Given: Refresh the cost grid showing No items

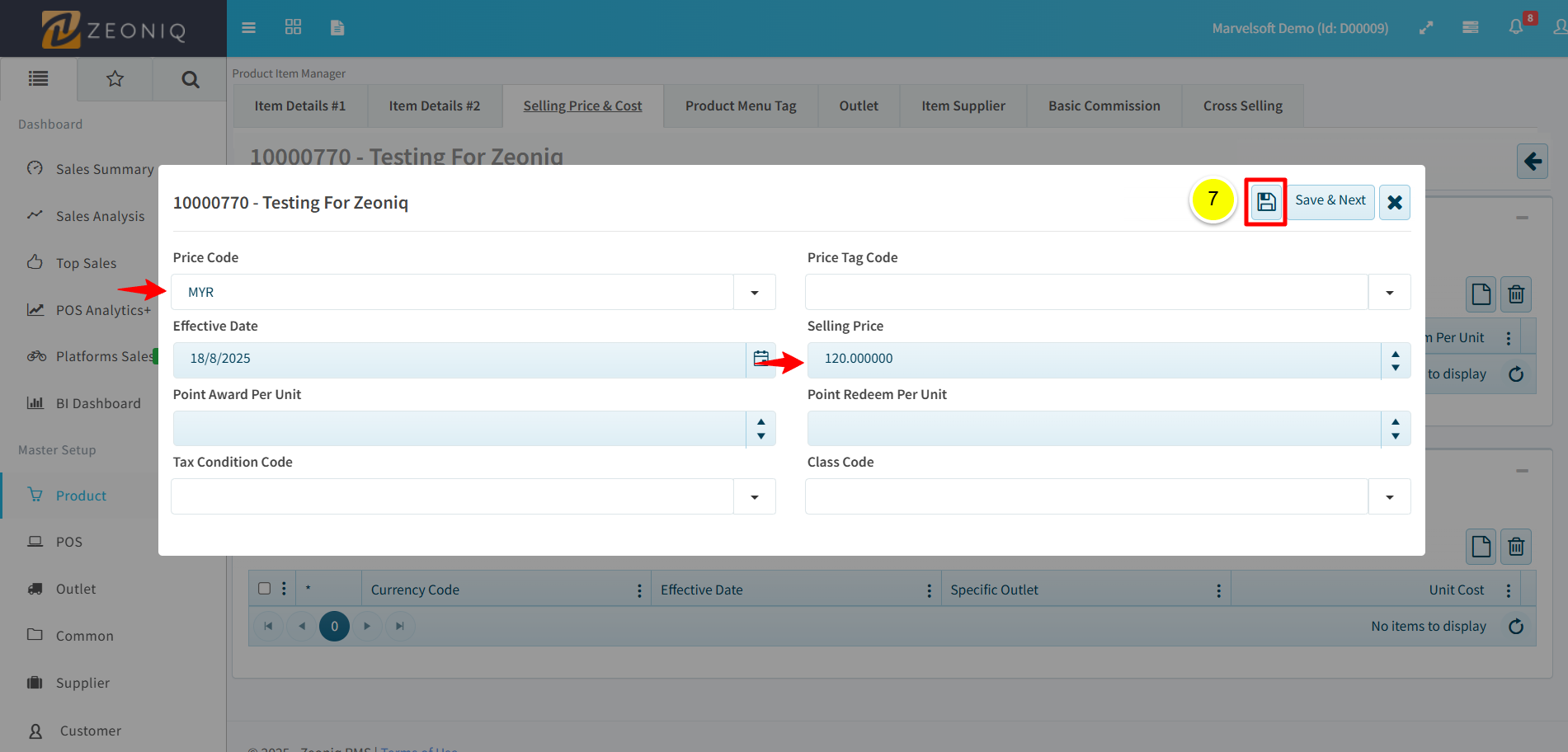Looking at the screenshot, I should click(1516, 627).
